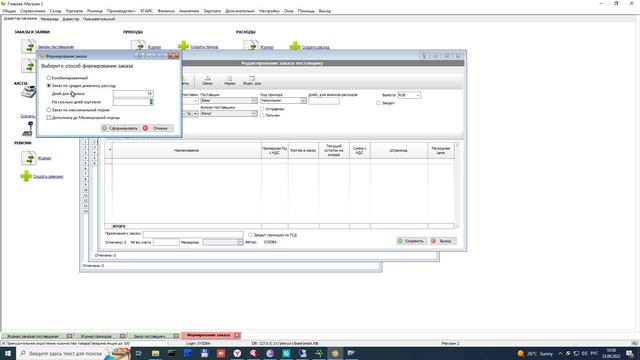Open the Склад menu

(x=56, y=11)
